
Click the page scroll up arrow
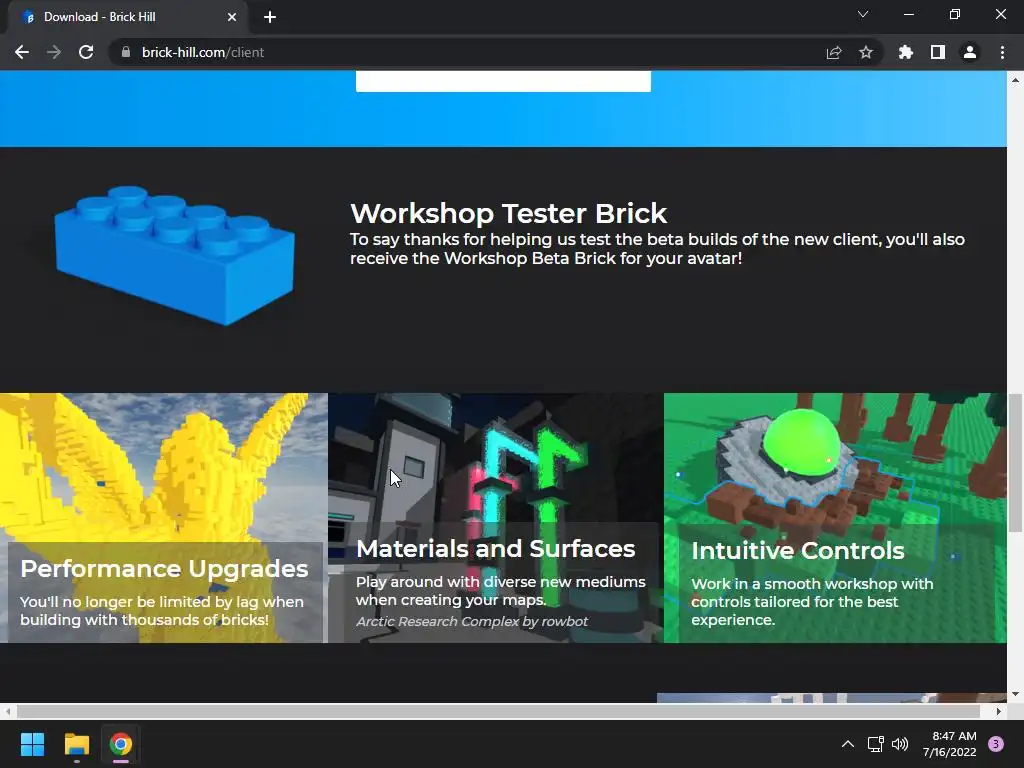pos(1016,80)
